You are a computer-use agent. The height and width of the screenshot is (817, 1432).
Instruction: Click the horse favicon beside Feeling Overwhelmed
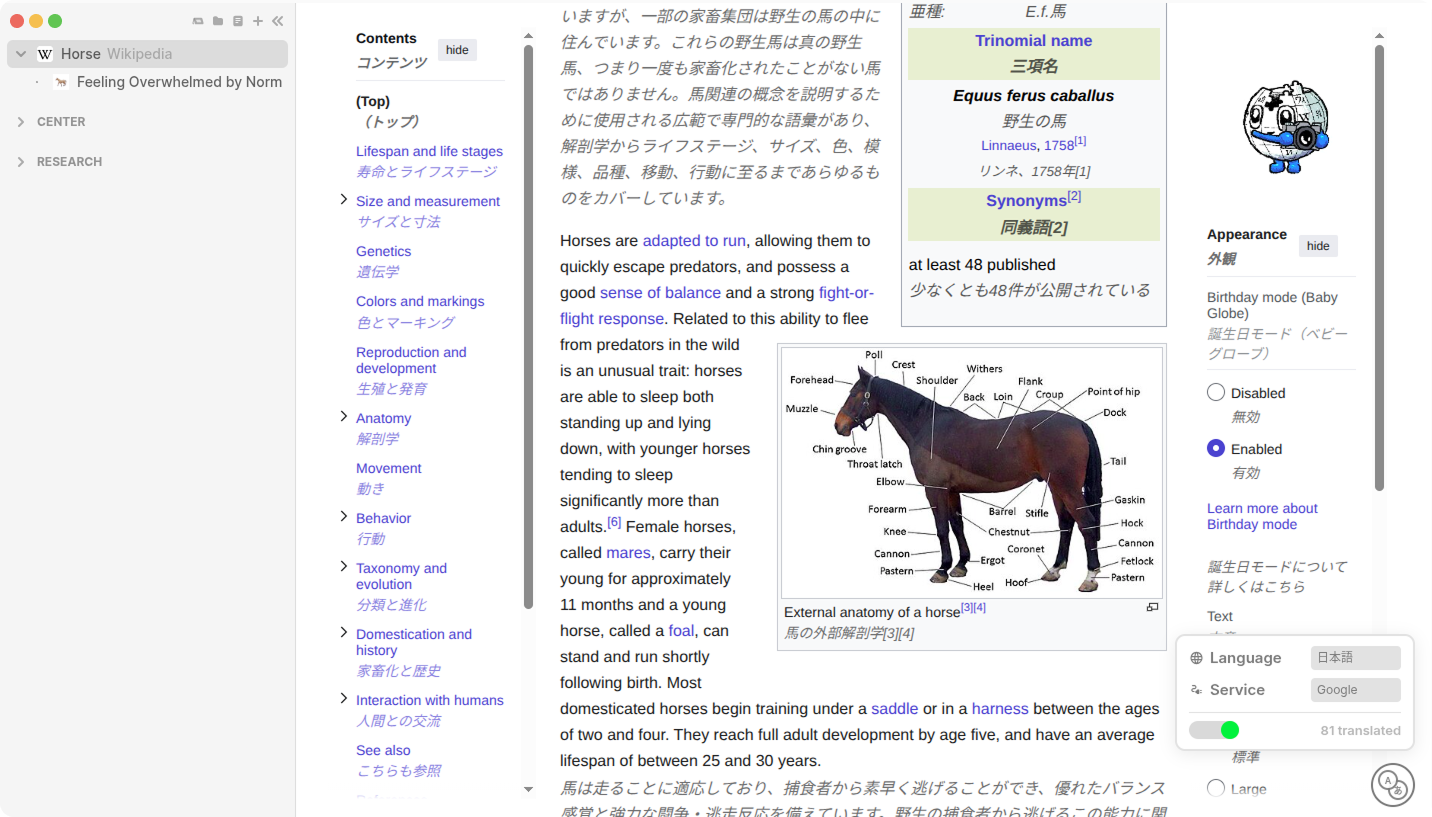[61, 82]
